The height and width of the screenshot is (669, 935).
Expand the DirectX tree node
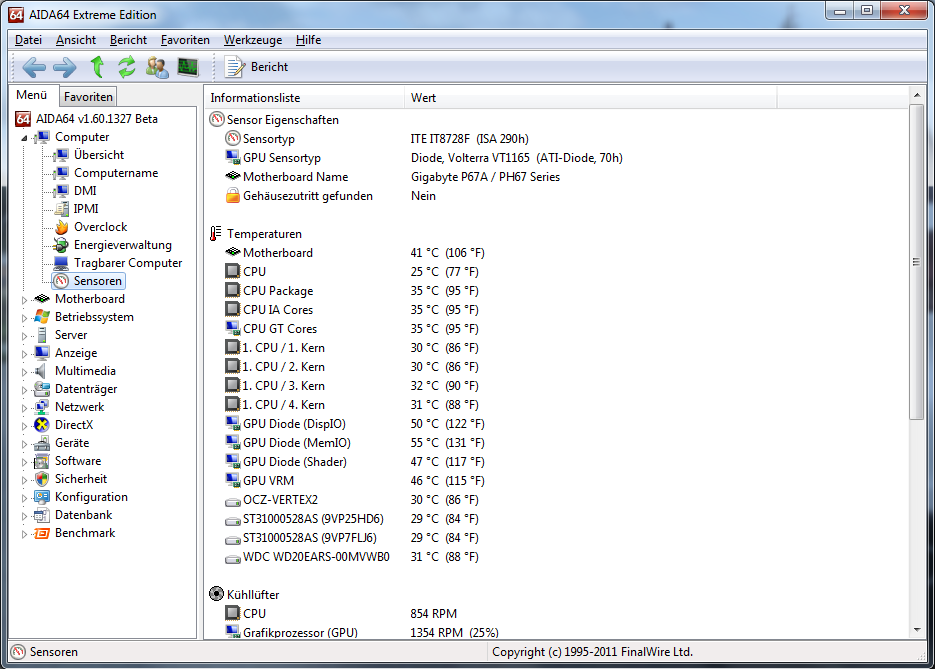click(x=24, y=426)
